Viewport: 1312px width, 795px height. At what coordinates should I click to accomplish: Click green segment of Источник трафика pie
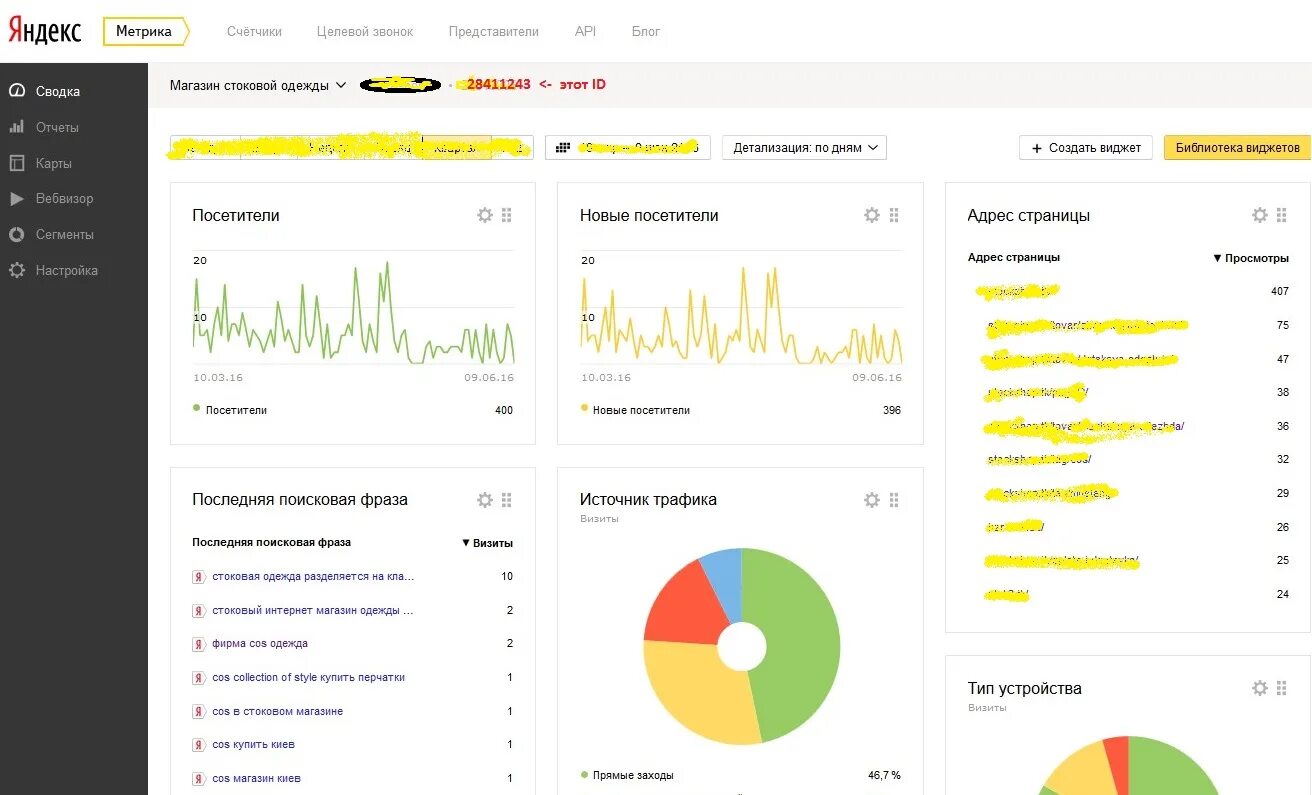[x=803, y=645]
